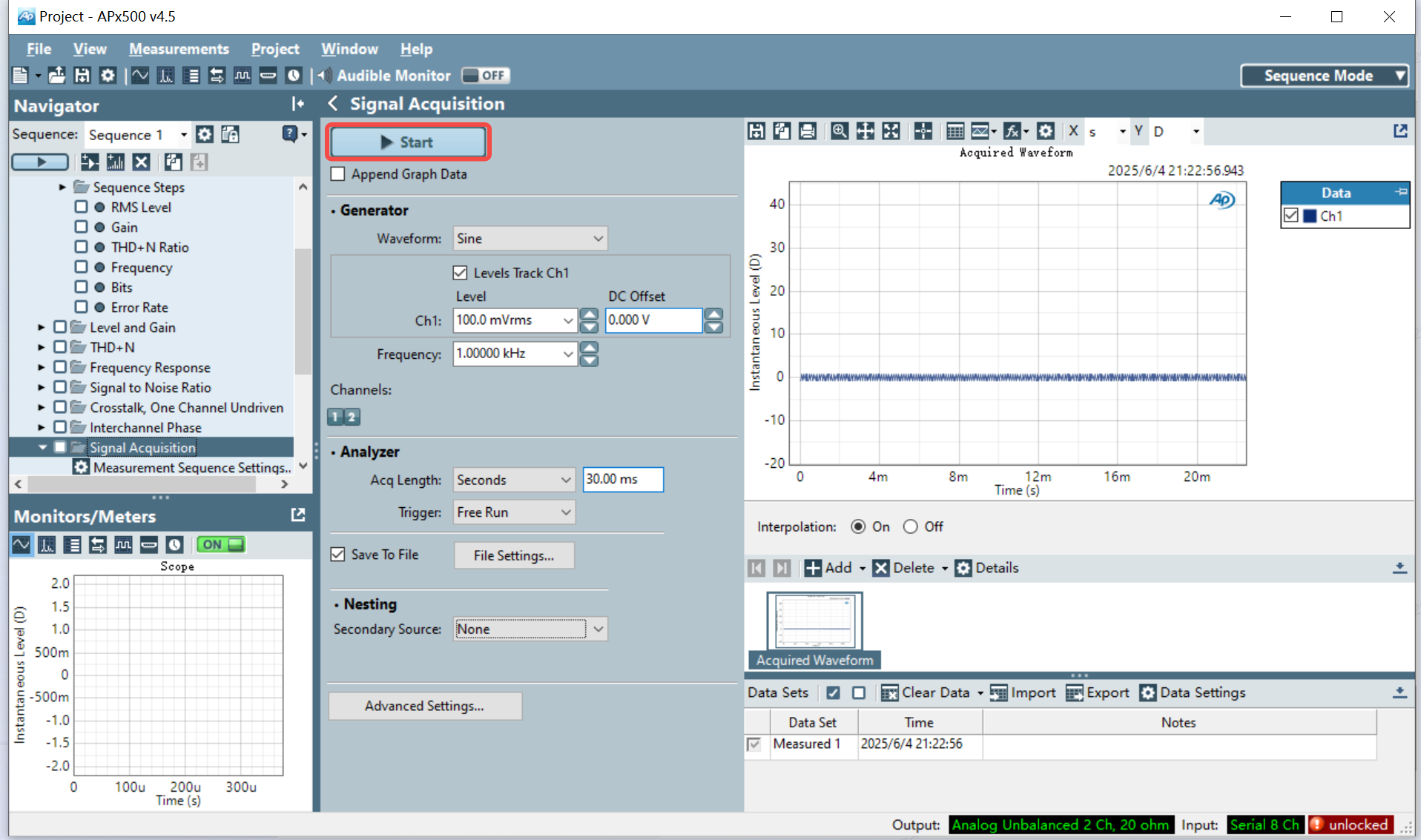The image size is (1421, 840).
Task: Check the Frequency Response measurement checkbox
Action: (x=60, y=367)
